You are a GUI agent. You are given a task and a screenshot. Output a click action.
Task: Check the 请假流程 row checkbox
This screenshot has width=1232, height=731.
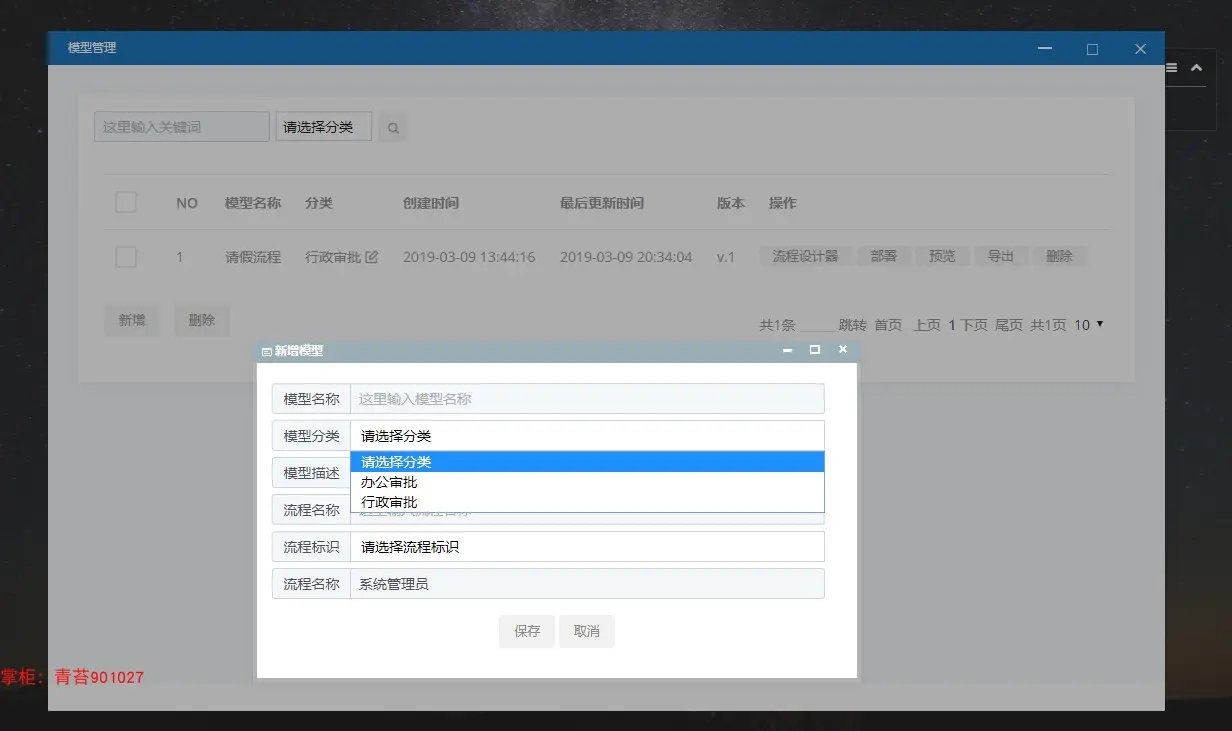click(126, 257)
